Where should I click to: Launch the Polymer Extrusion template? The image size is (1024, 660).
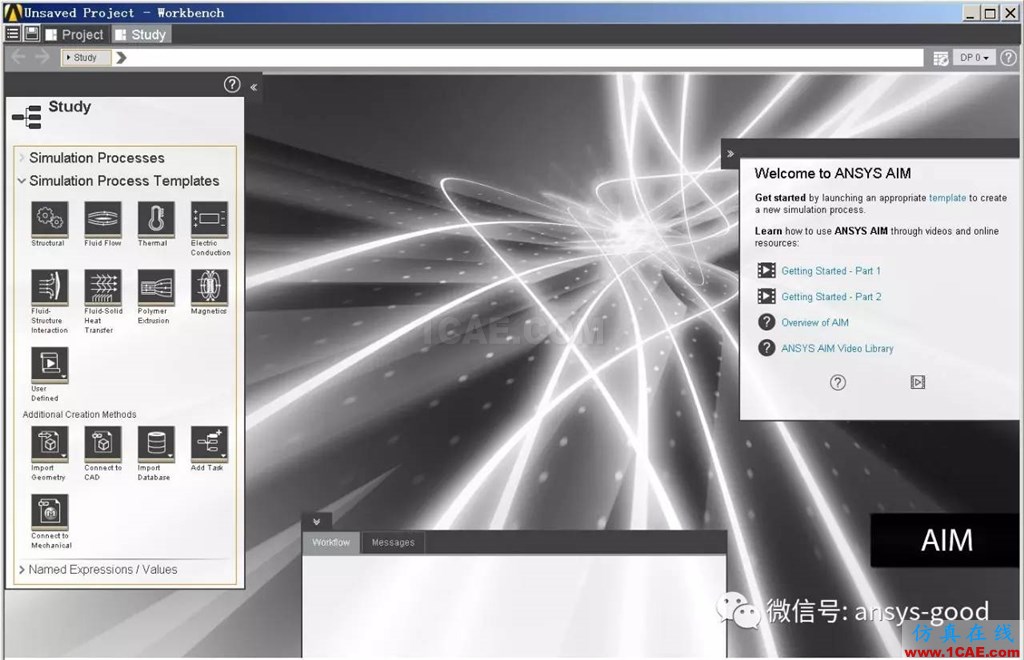156,286
